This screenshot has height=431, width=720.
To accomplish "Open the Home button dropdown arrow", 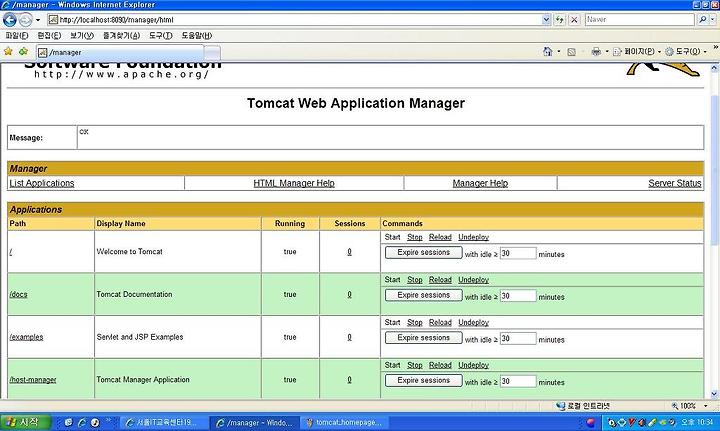I will click(x=559, y=51).
